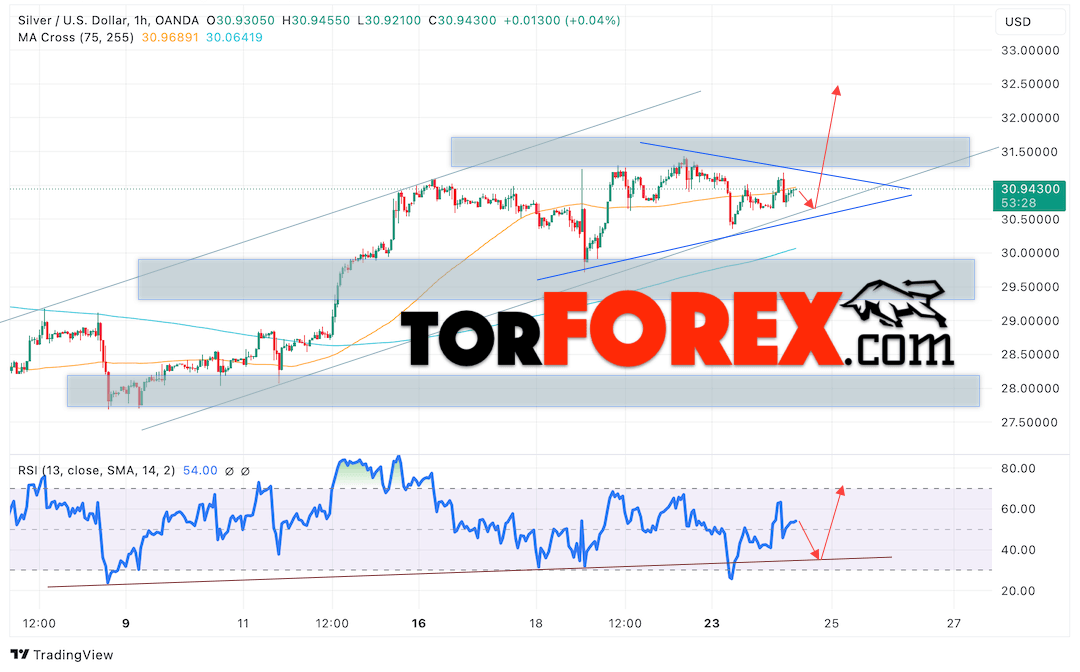Click the TradingView logo icon
Viewport: 1080px width, 672px height.
[x=19, y=655]
